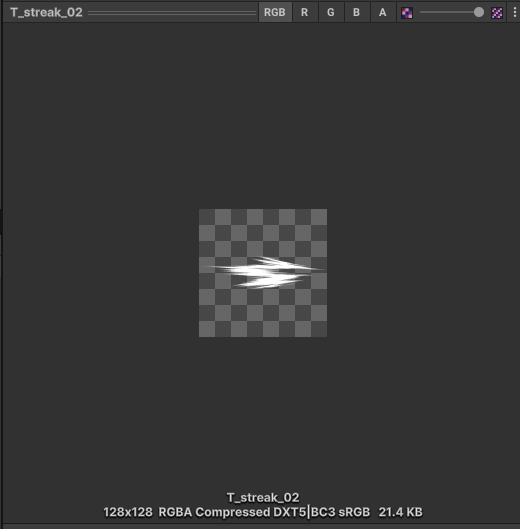The height and width of the screenshot is (529, 520).
Task: Click the T_streak_02 label below the preview
Action: tap(263, 497)
